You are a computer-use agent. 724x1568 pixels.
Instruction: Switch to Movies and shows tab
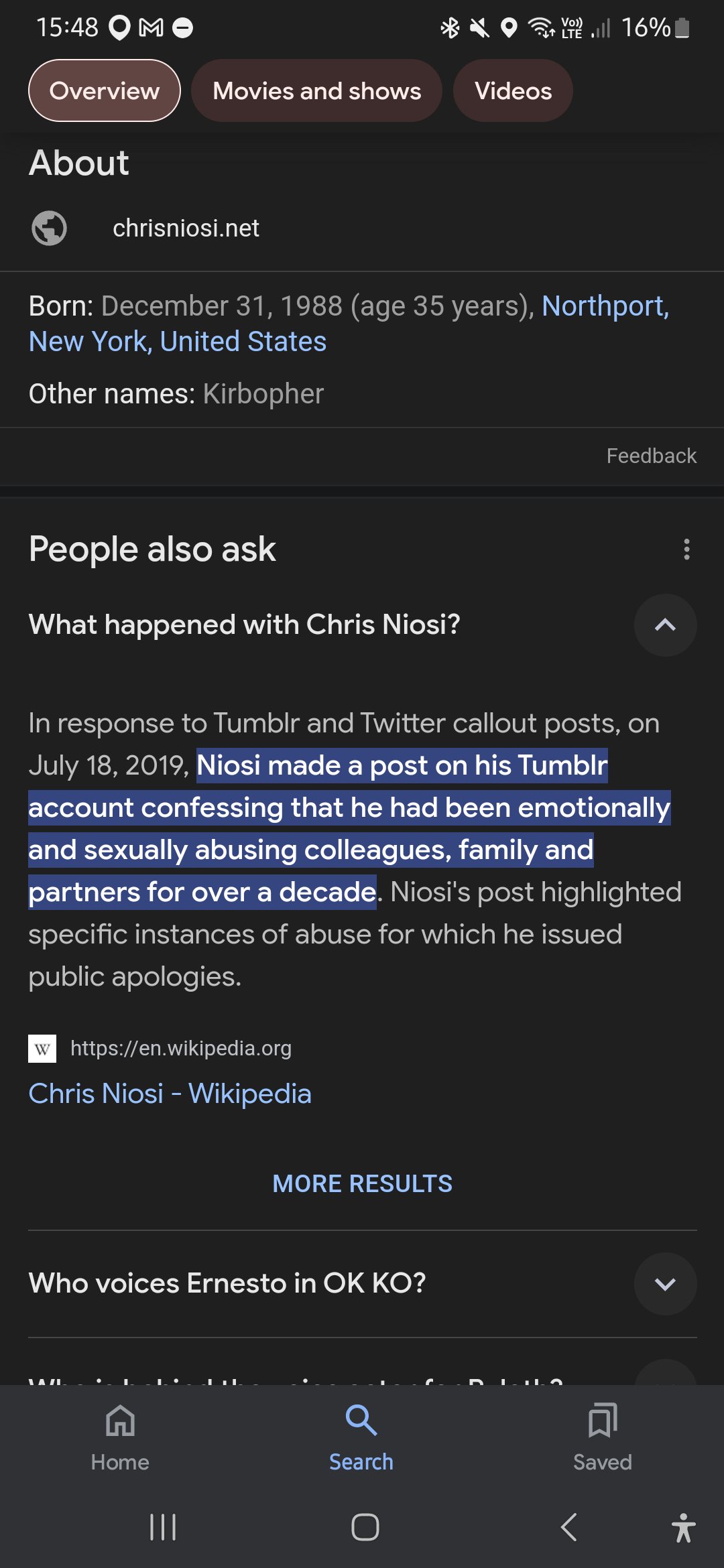click(317, 91)
